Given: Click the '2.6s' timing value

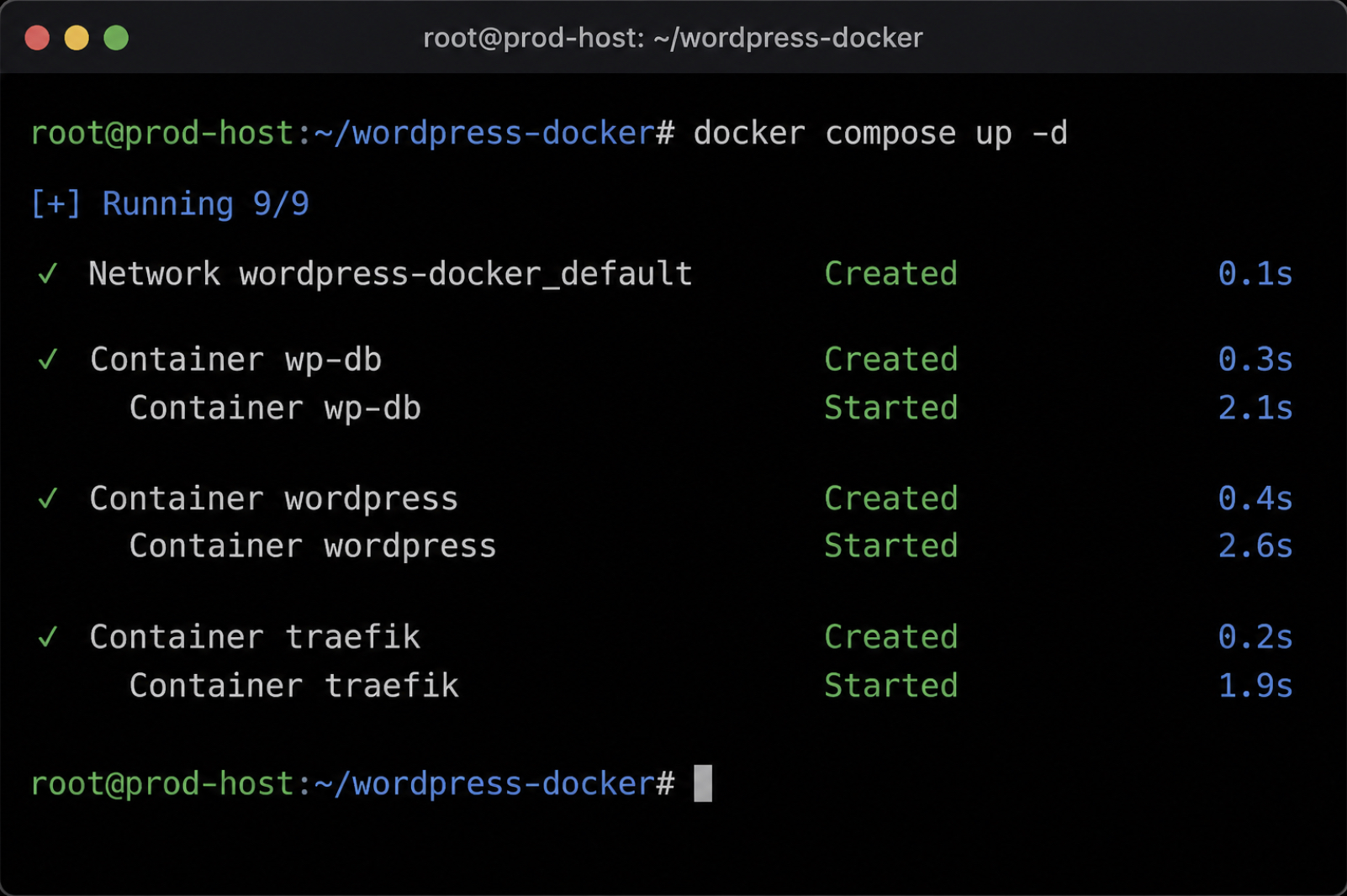Looking at the screenshot, I should (1255, 546).
